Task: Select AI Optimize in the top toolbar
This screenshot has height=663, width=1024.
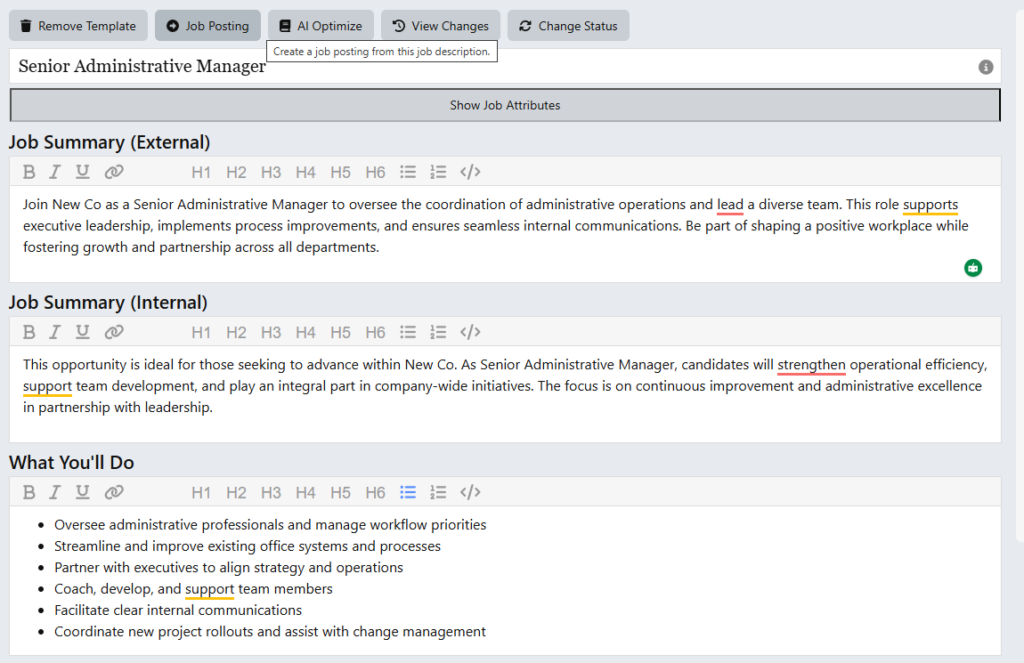Action: coord(320,25)
